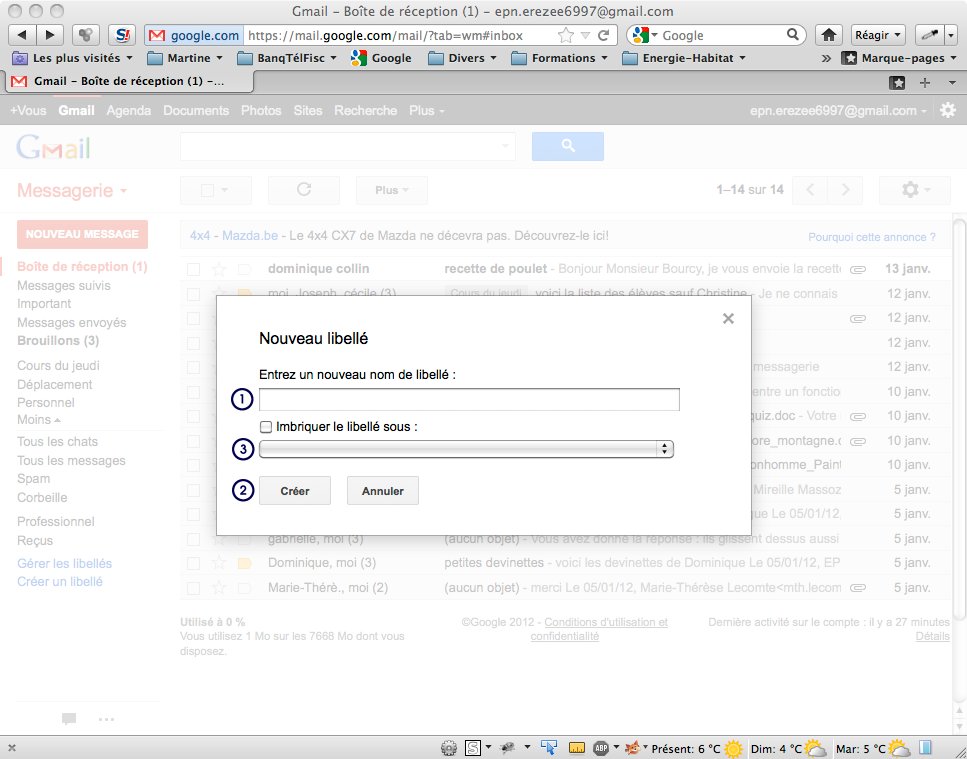
Task: Go to the older messages page arrow
Action: (x=846, y=190)
